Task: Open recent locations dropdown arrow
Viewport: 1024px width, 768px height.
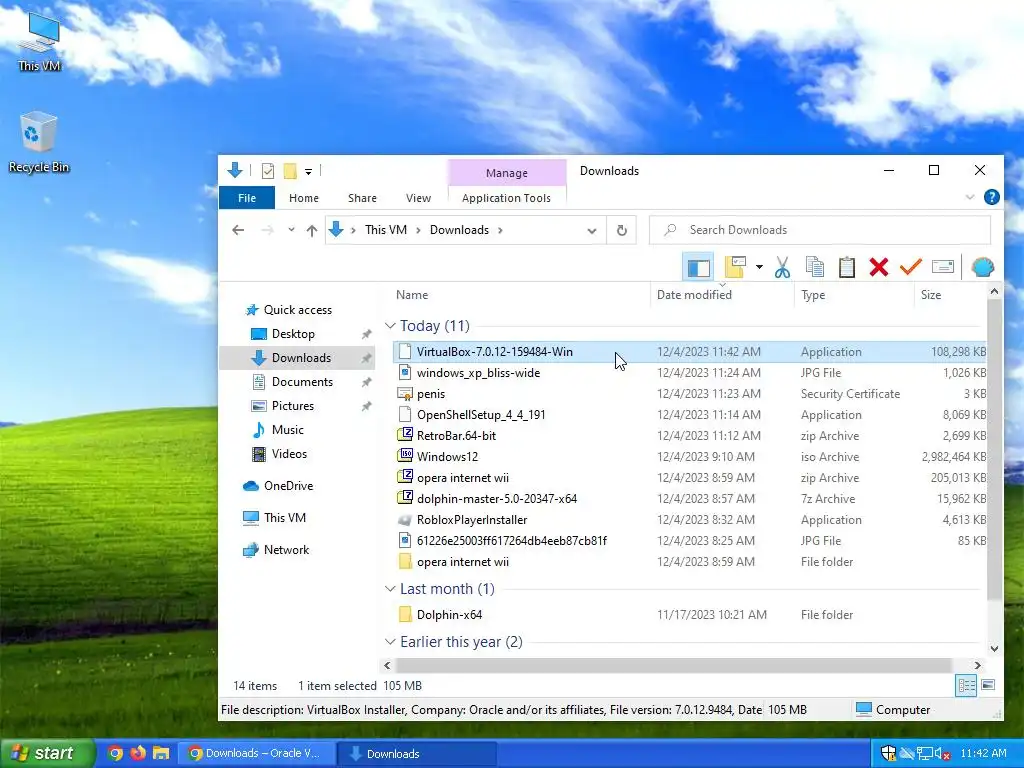Action: click(x=291, y=230)
